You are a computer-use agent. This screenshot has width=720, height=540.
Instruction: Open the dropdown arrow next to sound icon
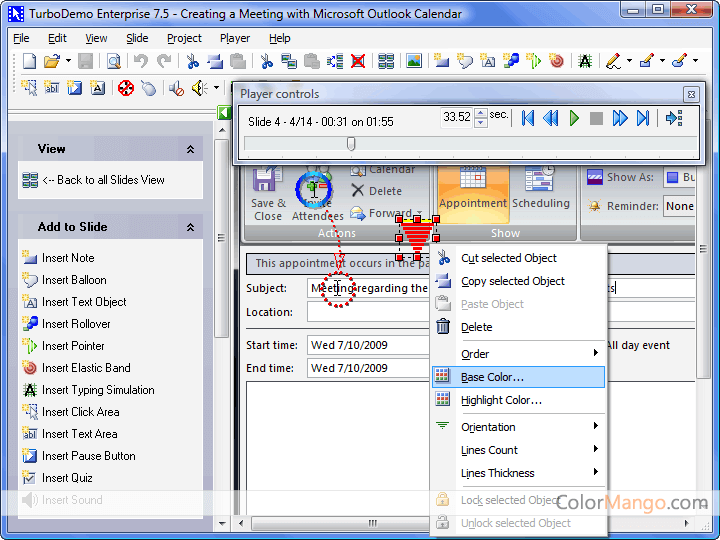216,88
